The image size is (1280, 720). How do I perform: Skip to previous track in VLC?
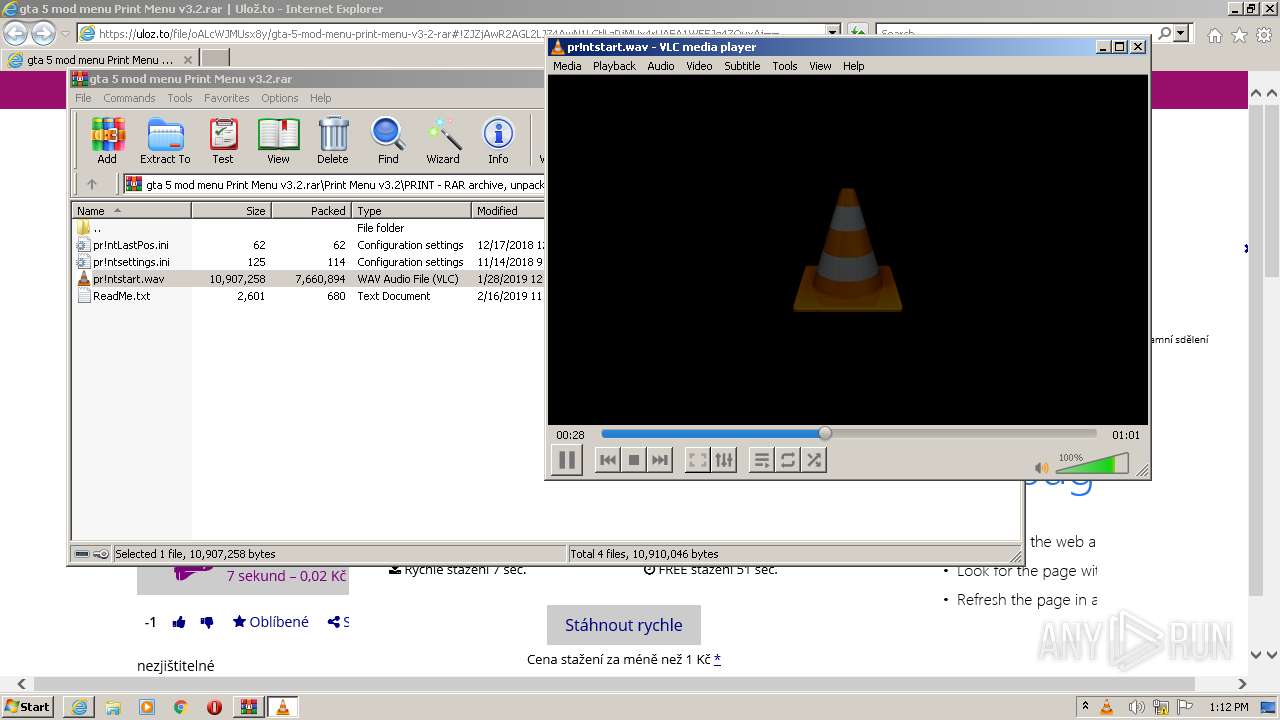click(x=607, y=460)
